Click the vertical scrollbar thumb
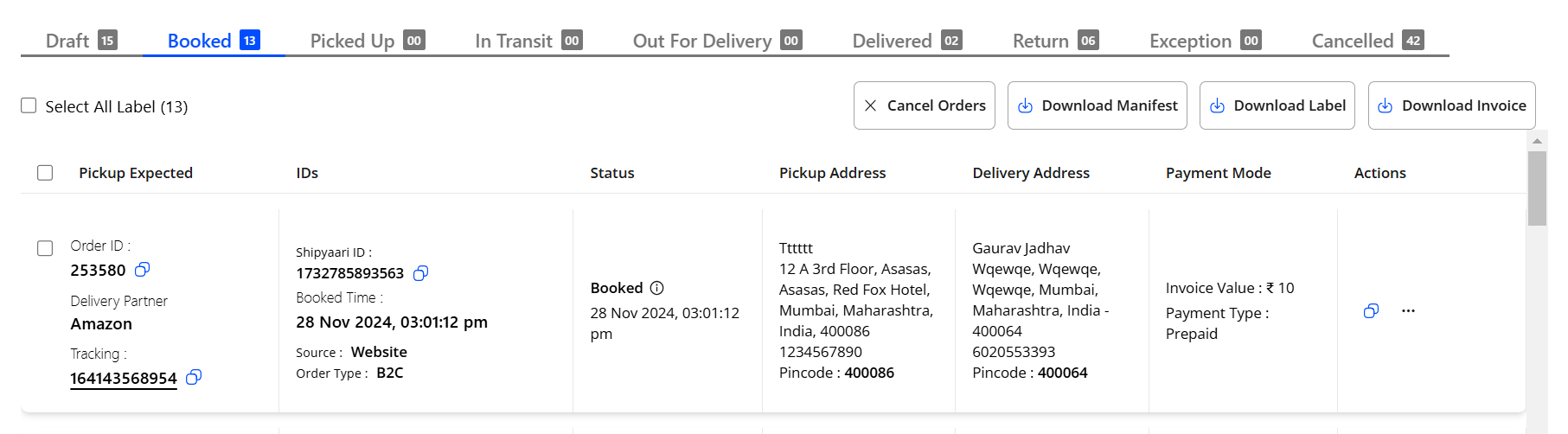This screenshot has width=1568, height=434. pyautogui.click(x=1537, y=188)
